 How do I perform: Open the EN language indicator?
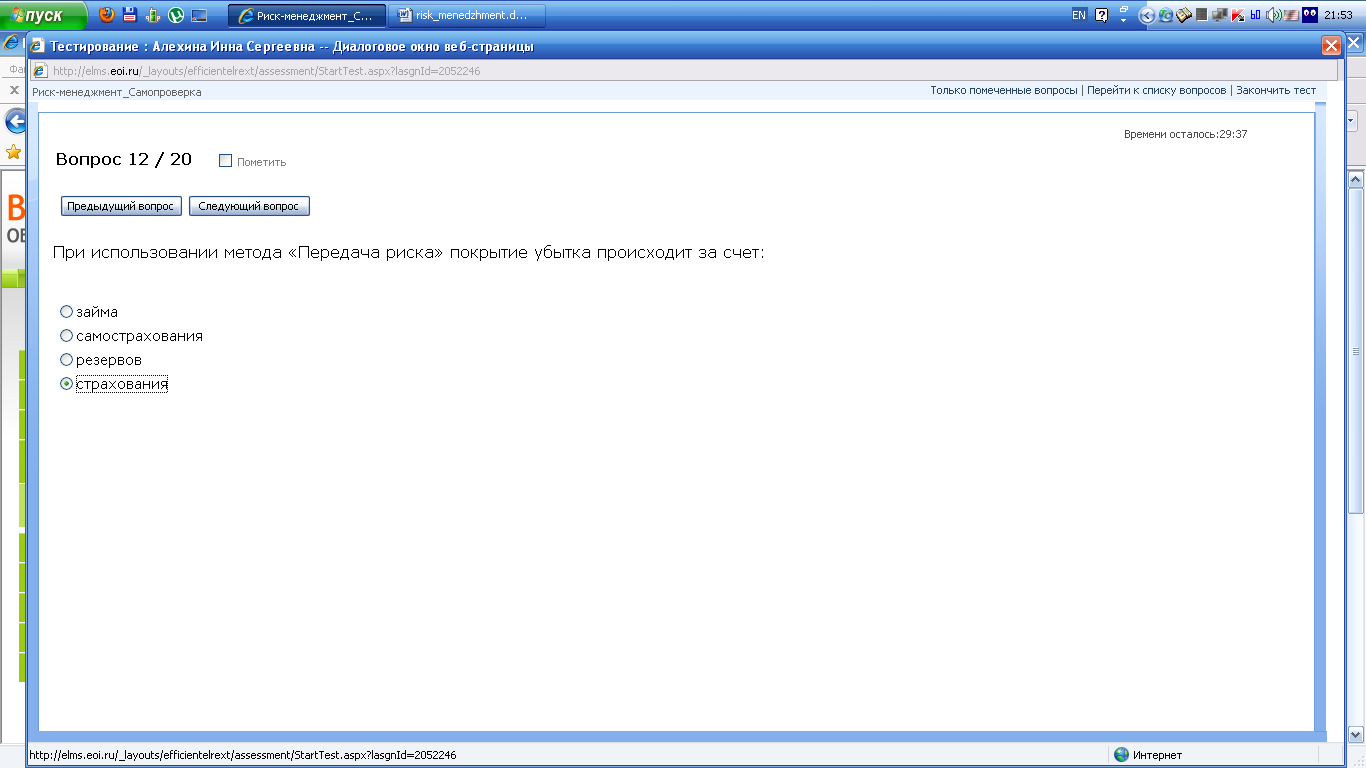pos(1079,15)
